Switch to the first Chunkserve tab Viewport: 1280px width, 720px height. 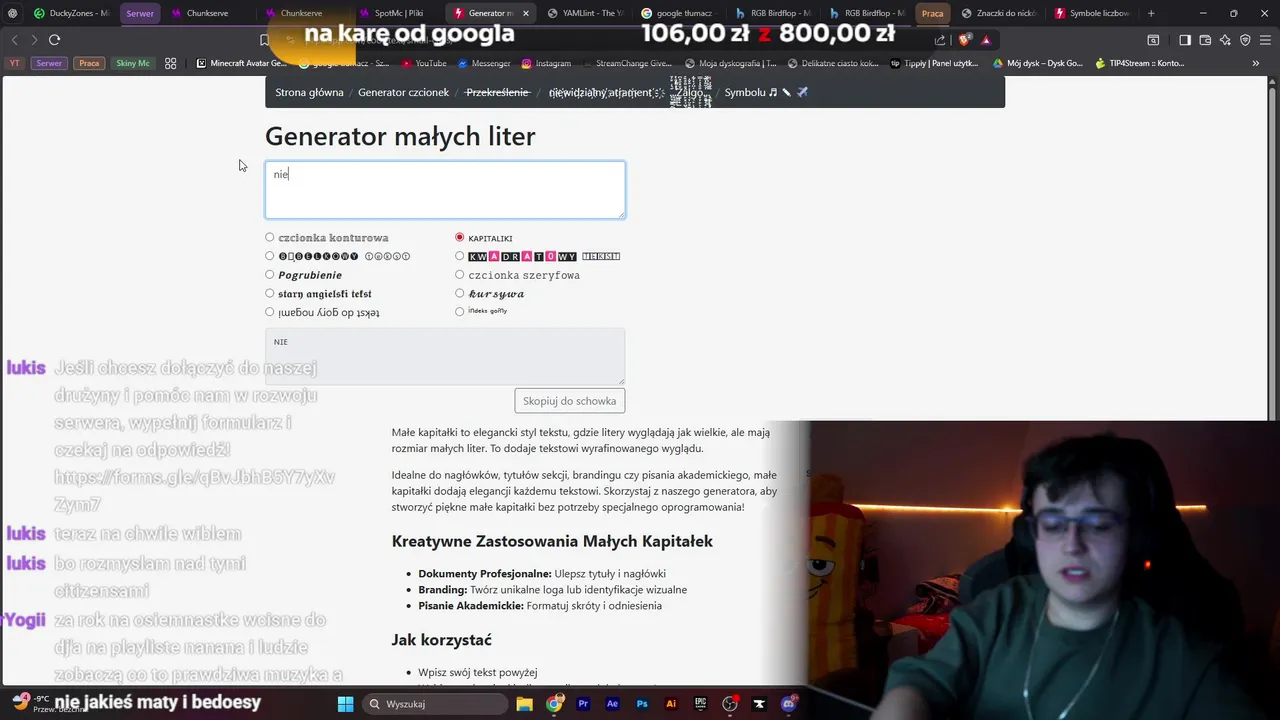pyautogui.click(x=207, y=13)
